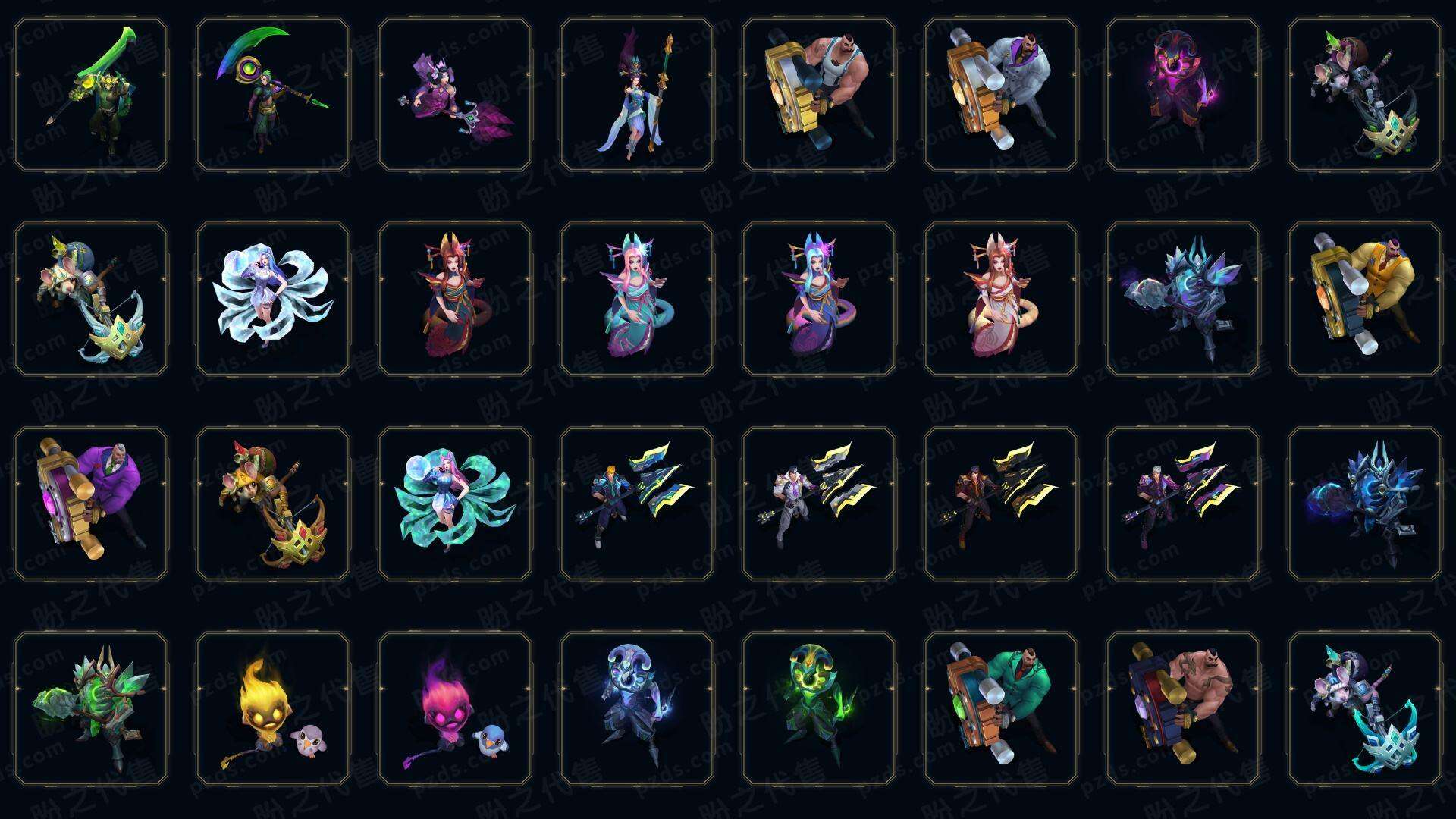Pick the white and peach serpent woman

click(1001, 299)
